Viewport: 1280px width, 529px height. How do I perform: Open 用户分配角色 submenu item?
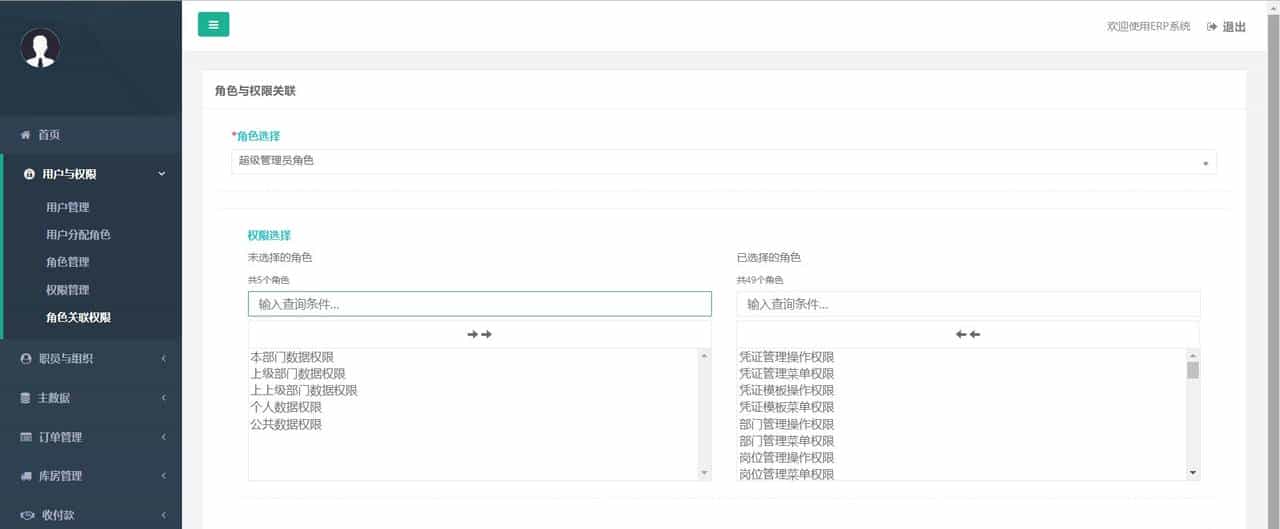coord(78,235)
